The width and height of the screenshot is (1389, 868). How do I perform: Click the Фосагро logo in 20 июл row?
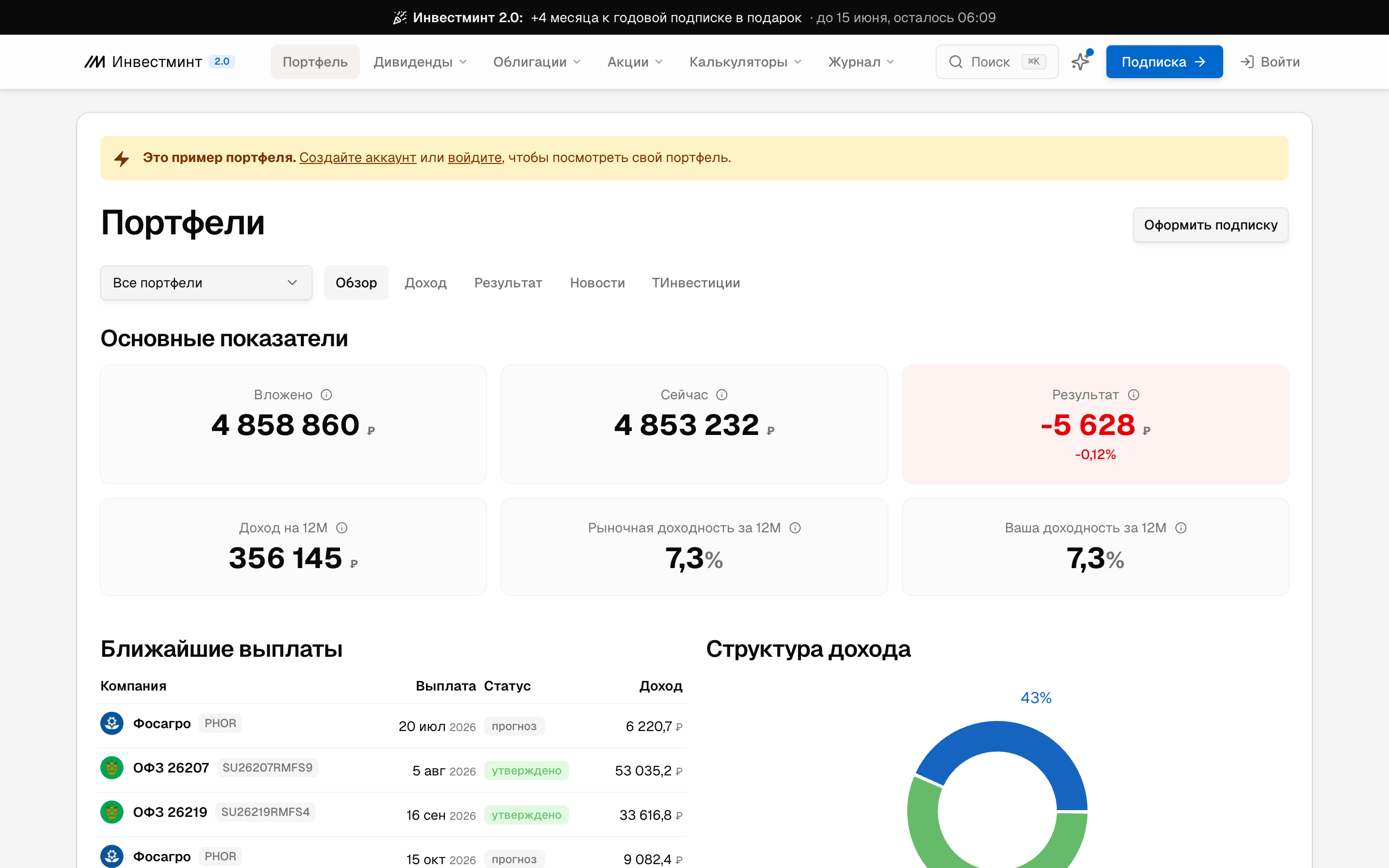click(x=112, y=723)
